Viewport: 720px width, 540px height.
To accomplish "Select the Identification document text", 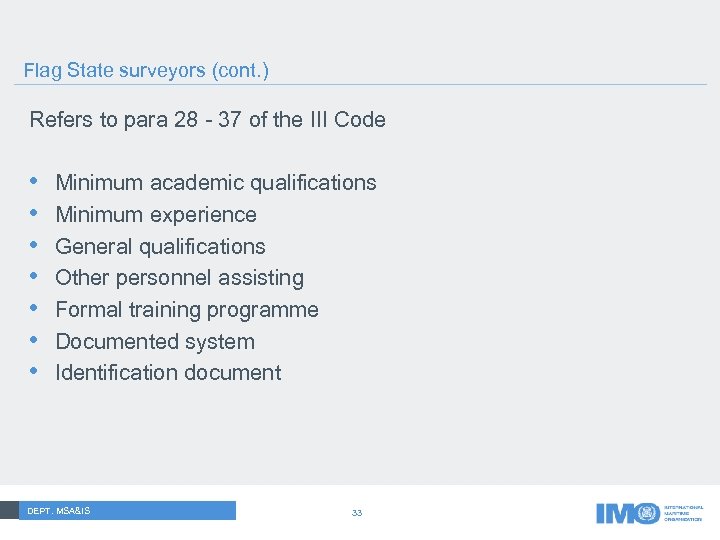I will pyautogui.click(x=168, y=373).
